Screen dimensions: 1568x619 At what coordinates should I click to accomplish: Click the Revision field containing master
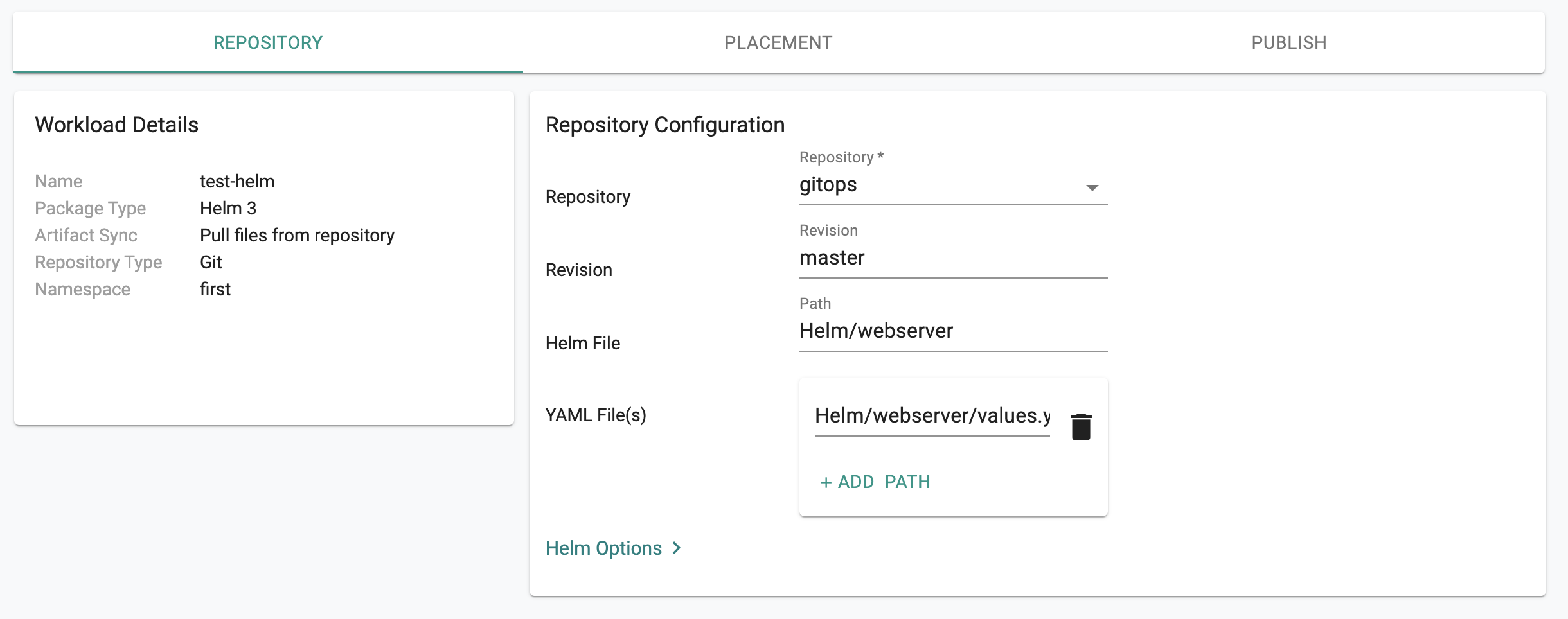tap(953, 259)
